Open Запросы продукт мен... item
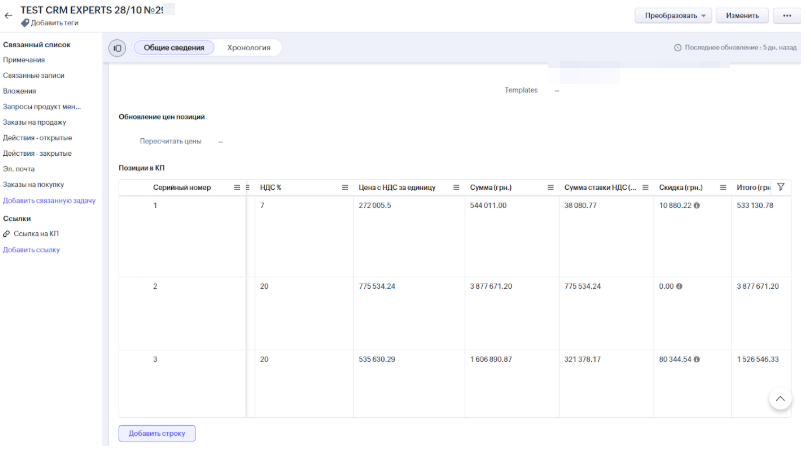Viewport: 806px width, 468px height. pyautogui.click(x=42, y=107)
